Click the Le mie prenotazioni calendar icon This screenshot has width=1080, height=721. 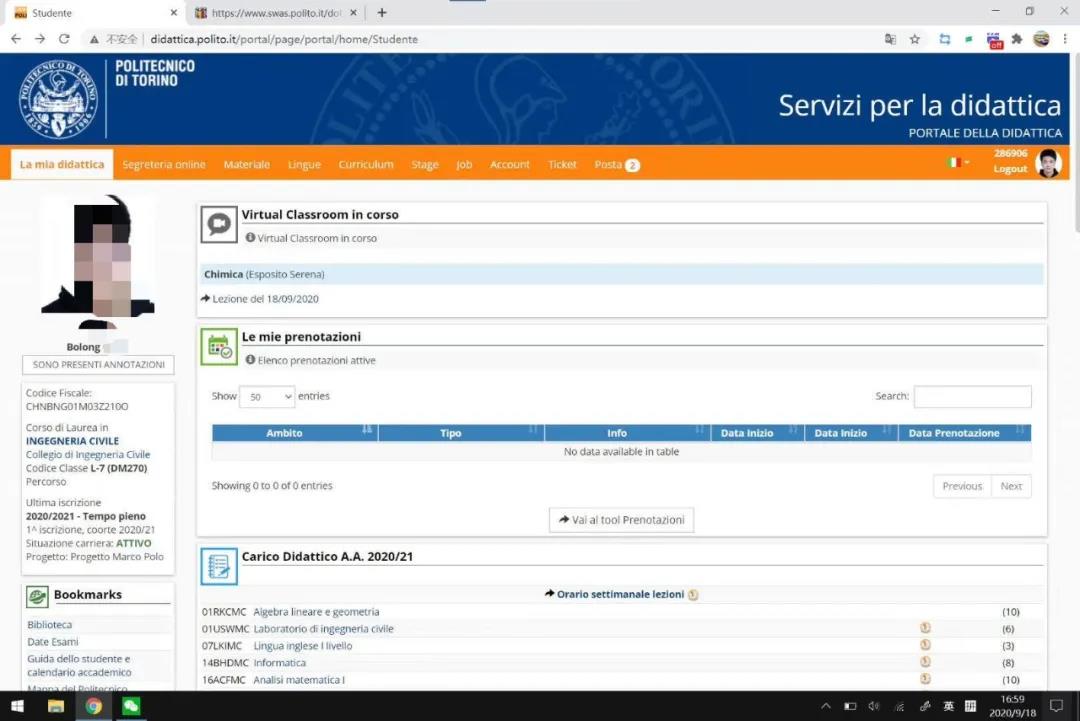pyautogui.click(x=219, y=346)
